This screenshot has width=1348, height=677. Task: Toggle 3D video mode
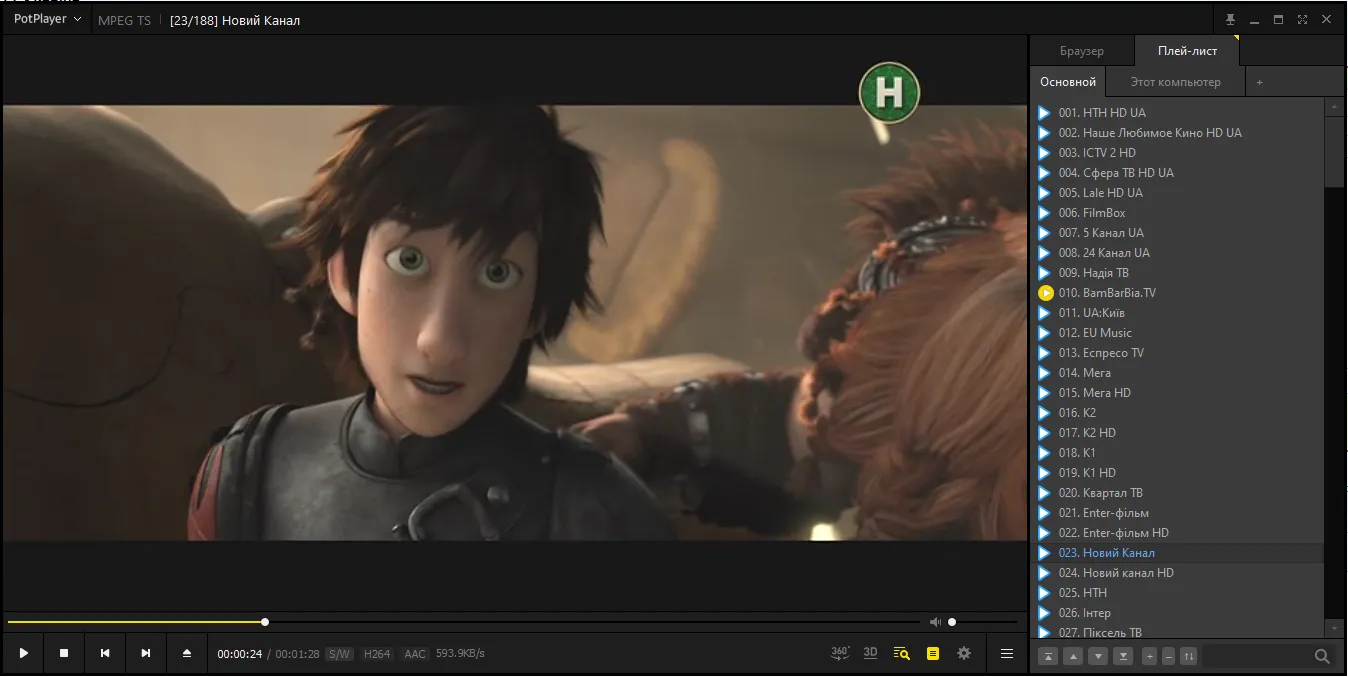[871, 653]
